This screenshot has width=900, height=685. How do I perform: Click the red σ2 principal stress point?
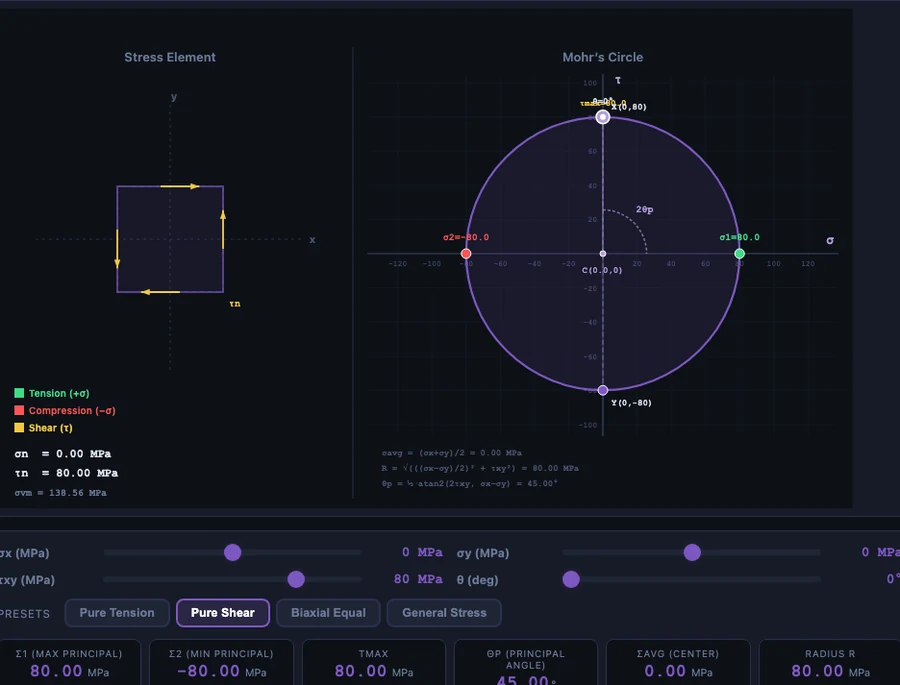466,253
